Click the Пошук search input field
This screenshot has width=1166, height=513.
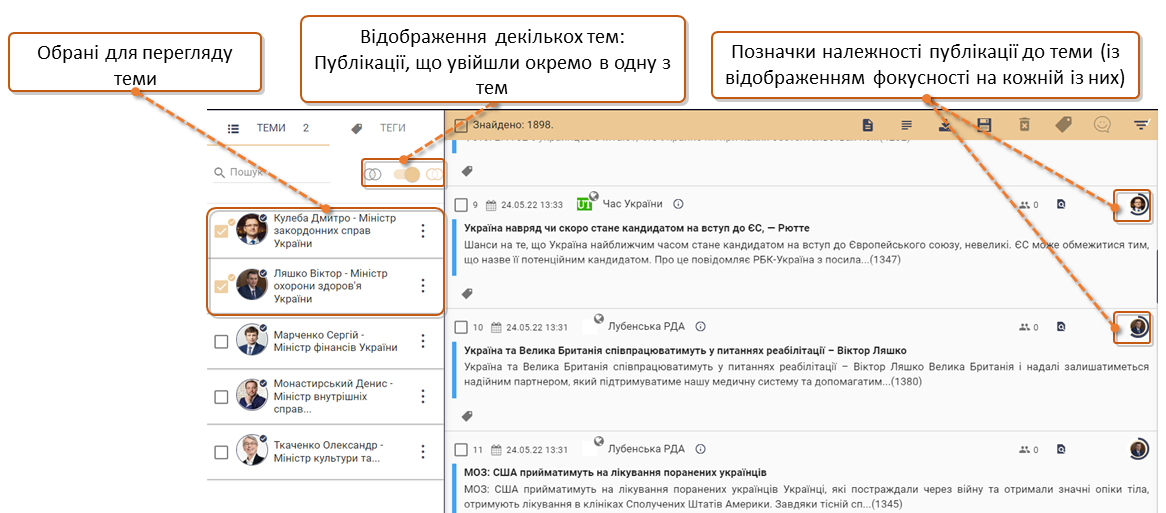(x=272, y=172)
